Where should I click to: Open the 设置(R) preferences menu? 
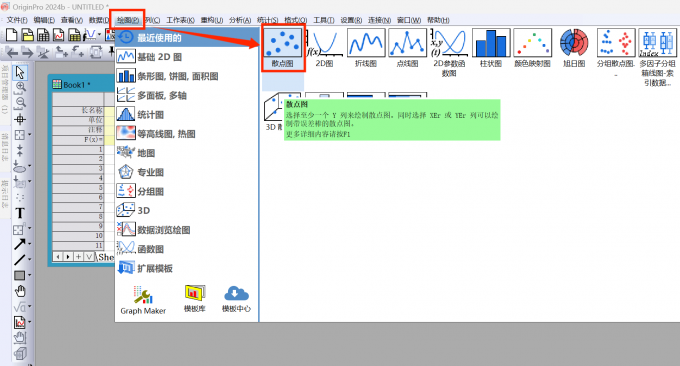pos(351,20)
